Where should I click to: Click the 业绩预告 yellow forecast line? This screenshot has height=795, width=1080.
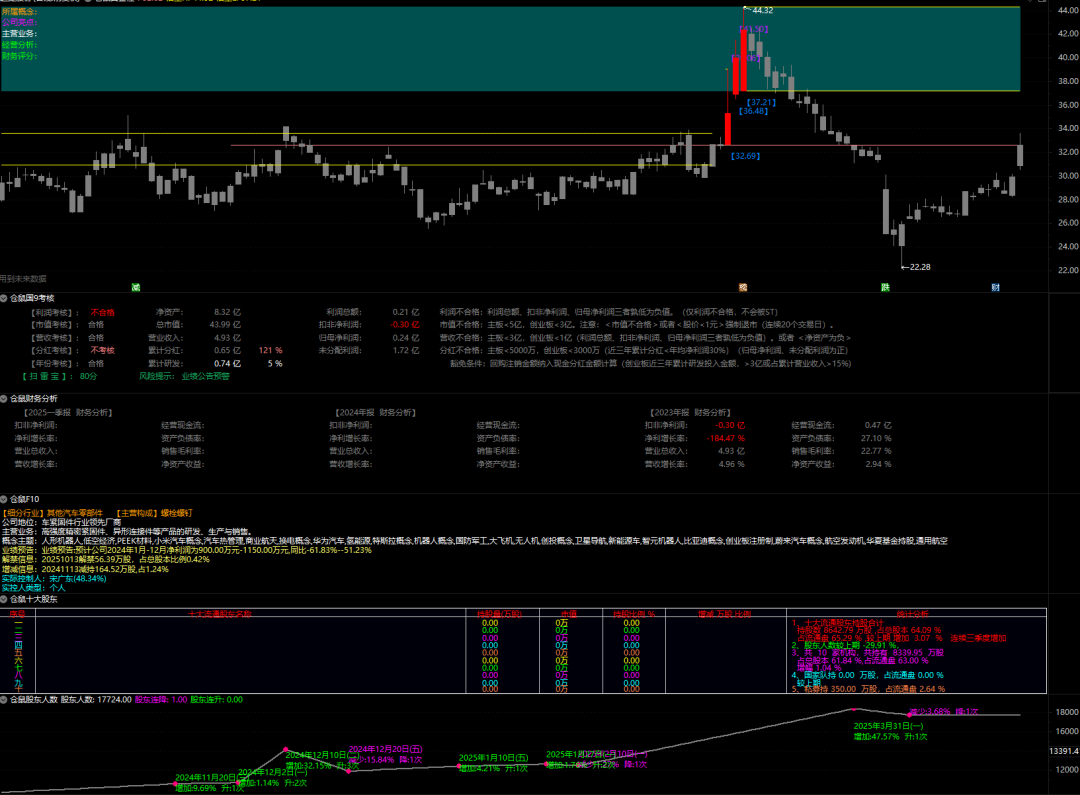(x=187, y=550)
